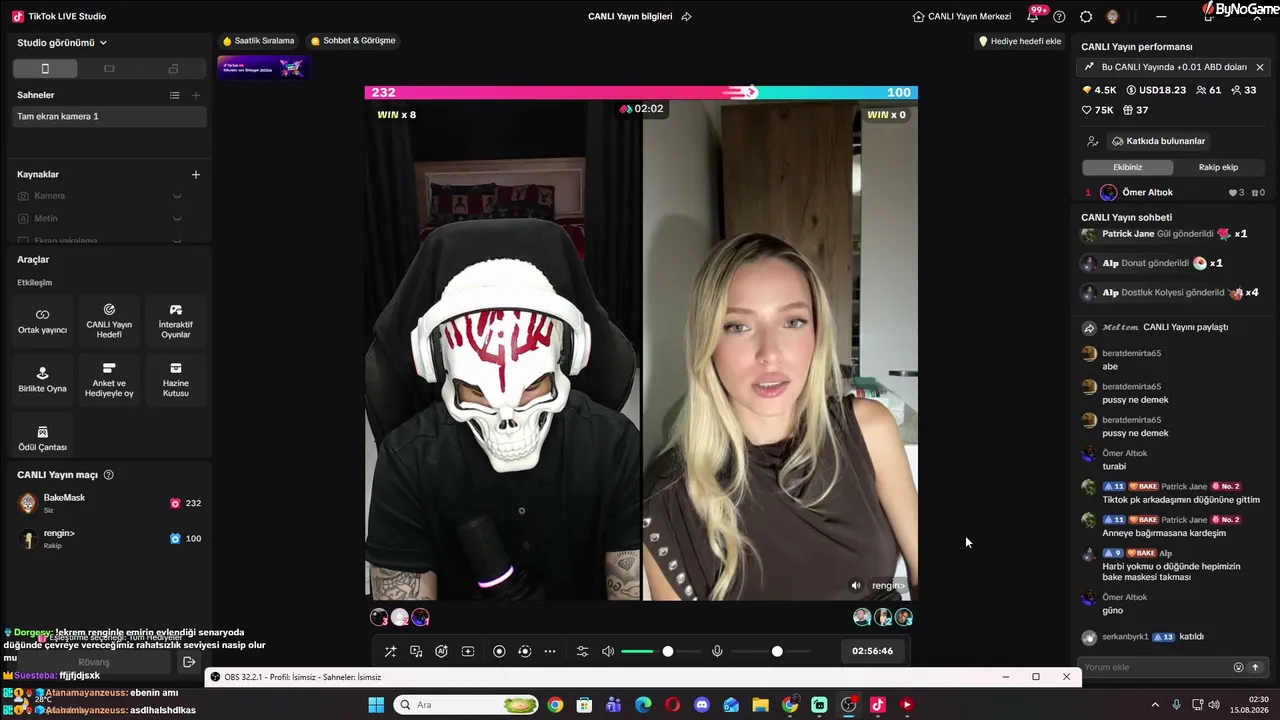
Task: Show hidden system tray icons
Action: point(1156,705)
